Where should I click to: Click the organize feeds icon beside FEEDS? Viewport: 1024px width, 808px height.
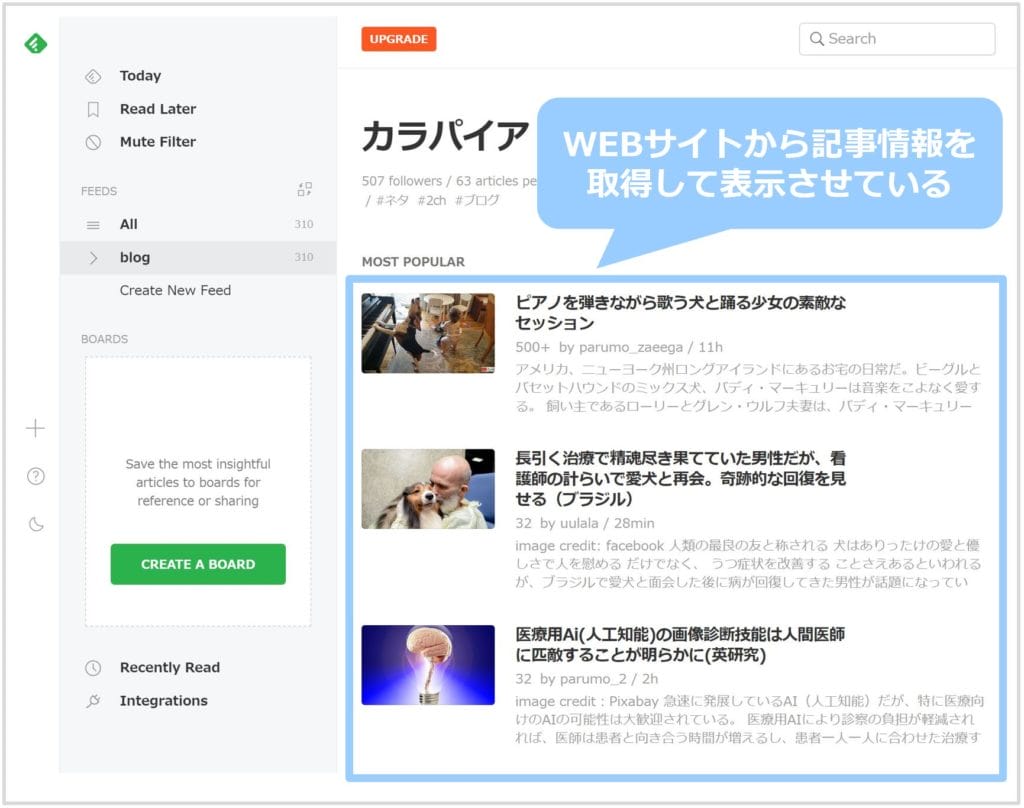click(x=305, y=190)
